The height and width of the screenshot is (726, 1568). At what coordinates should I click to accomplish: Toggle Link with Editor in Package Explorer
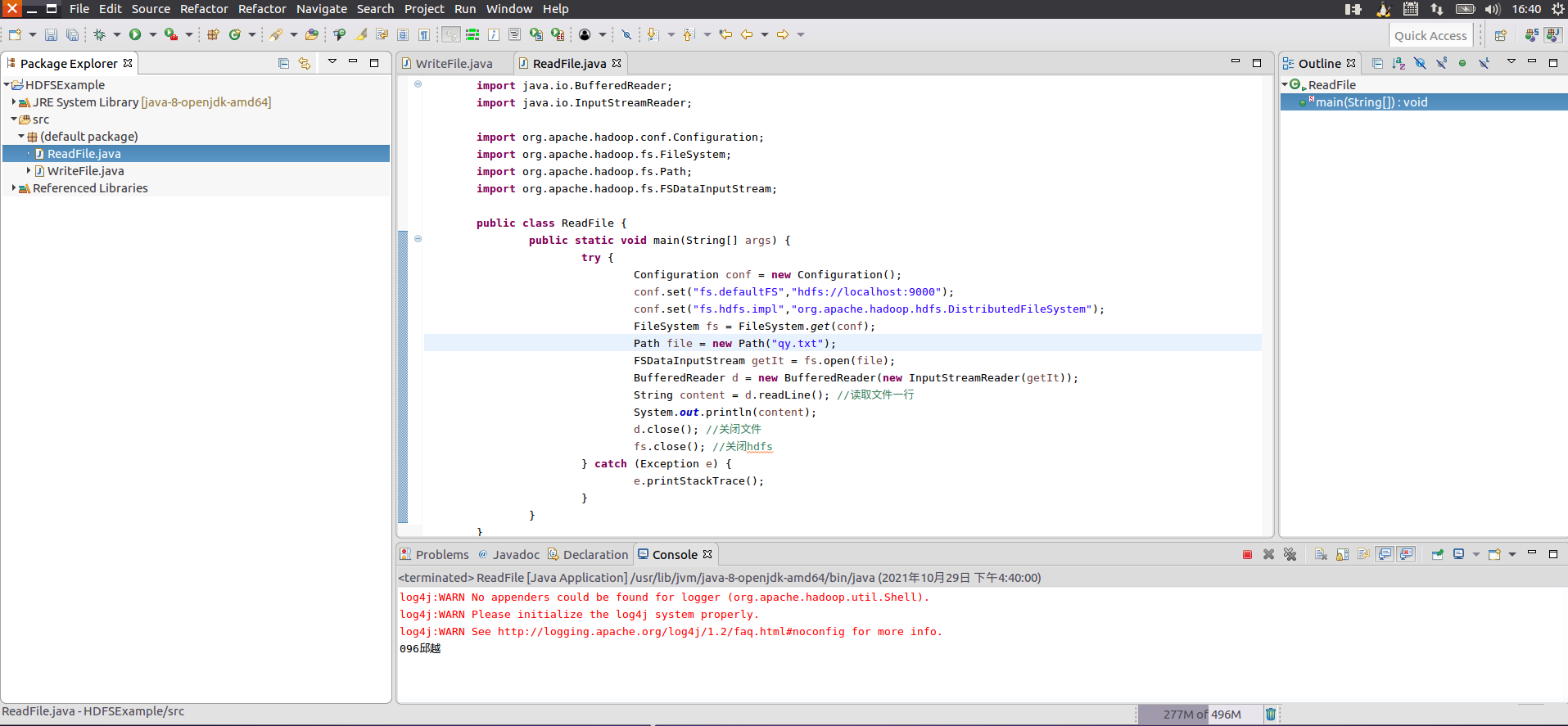305,63
